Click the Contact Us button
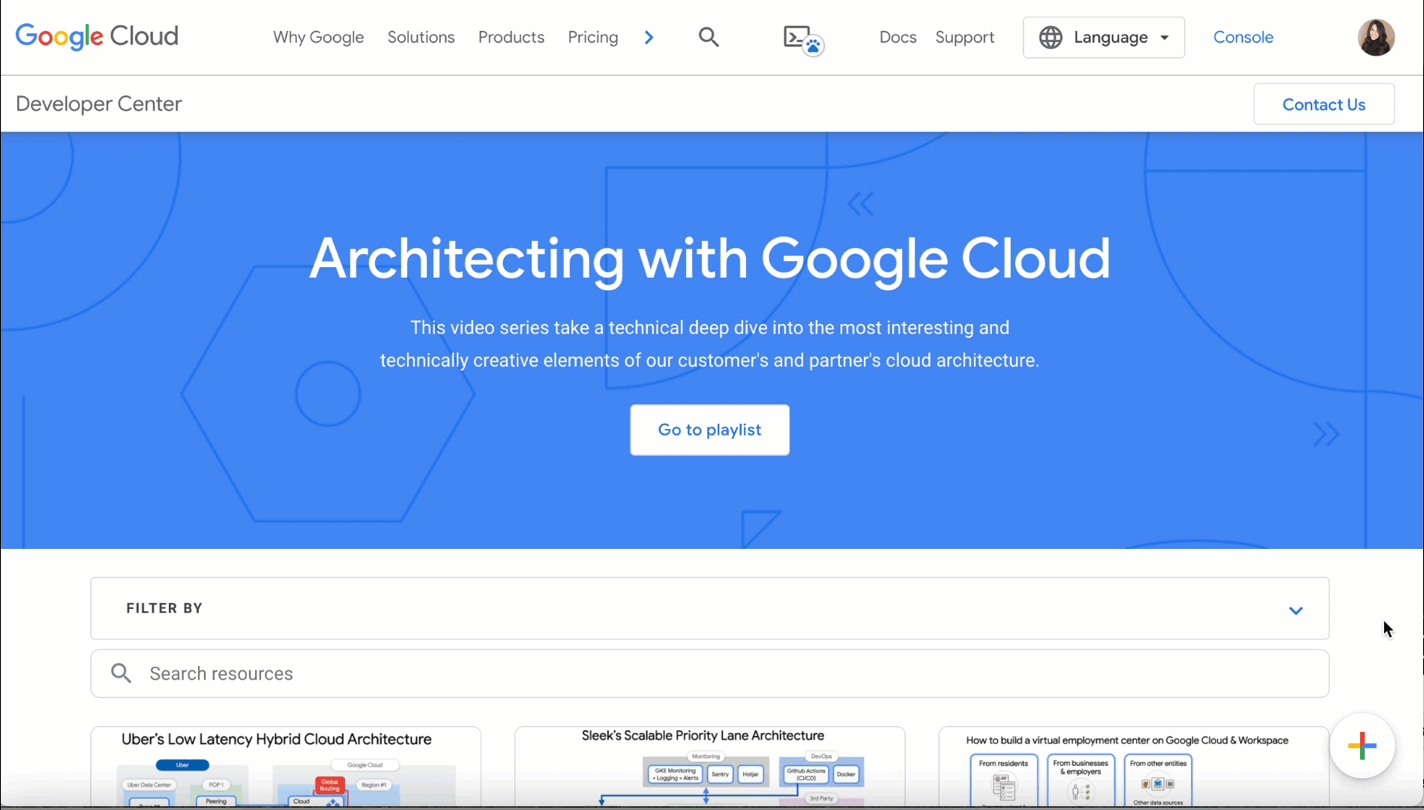Viewport: 1424px width, 810px height. (1323, 105)
